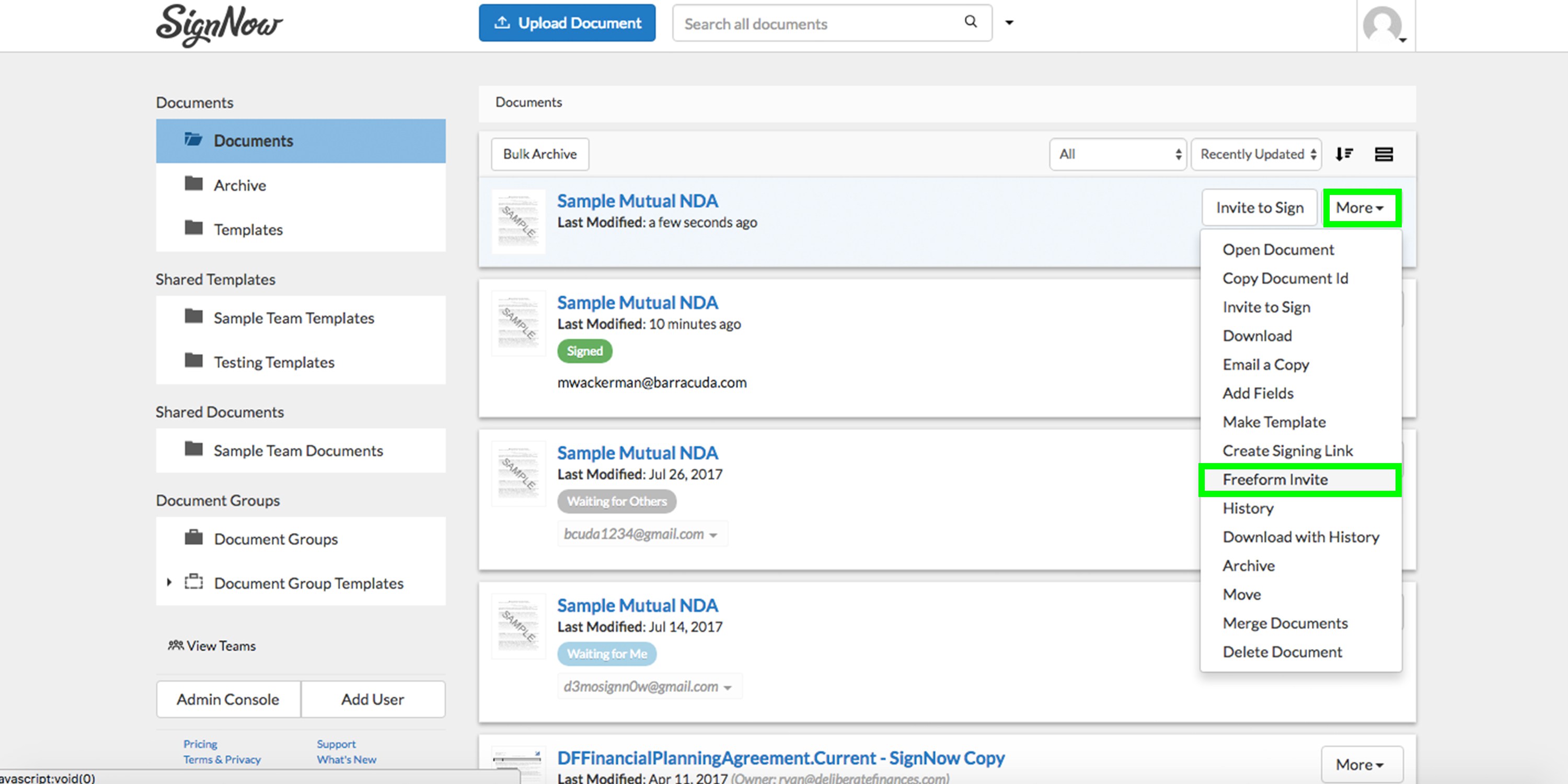Screen dimensions: 1568x784
Task: Click the Upload Document button
Action: coord(567,23)
